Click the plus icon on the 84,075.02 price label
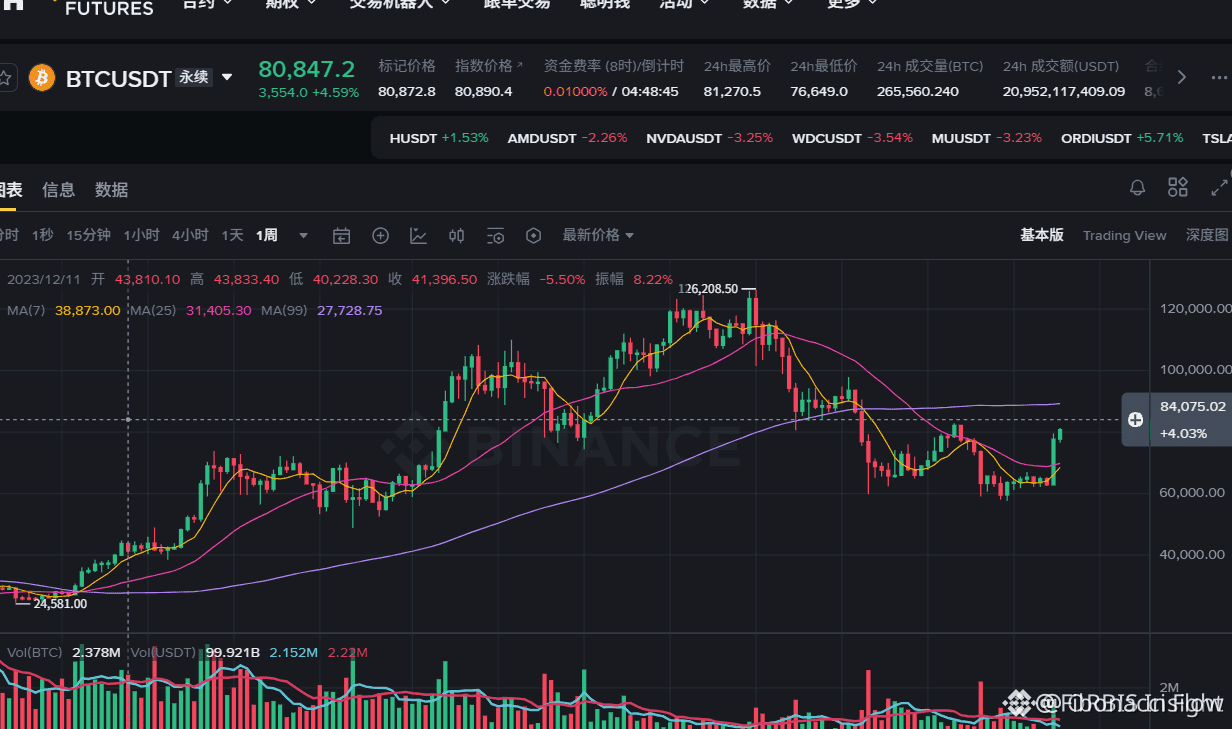The image size is (1232, 729). tap(1135, 419)
